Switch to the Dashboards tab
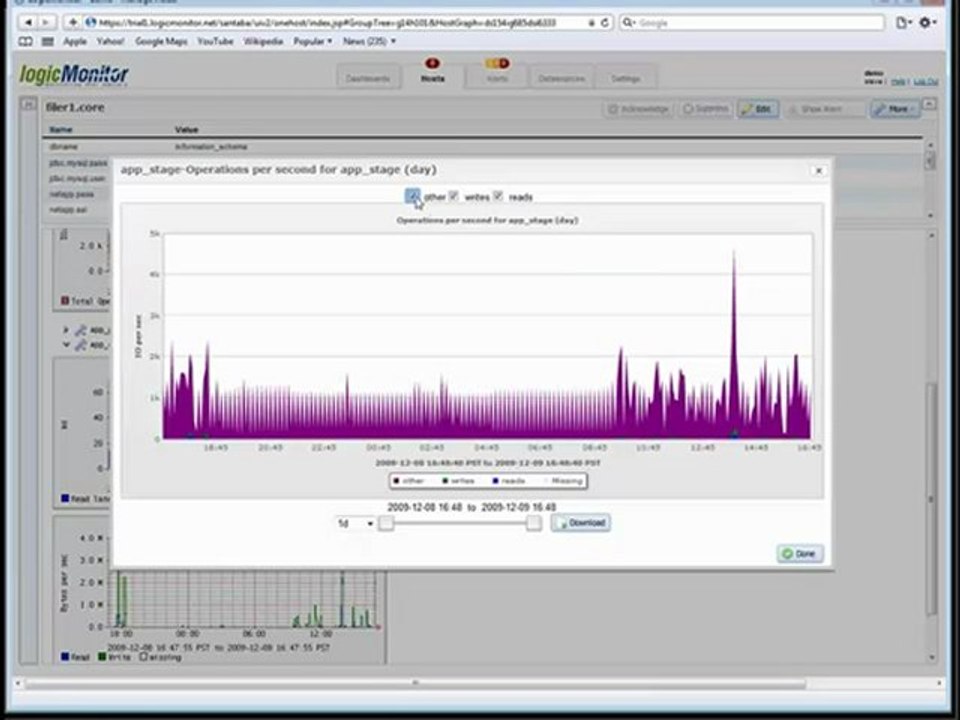960x720 pixels. coord(368,78)
